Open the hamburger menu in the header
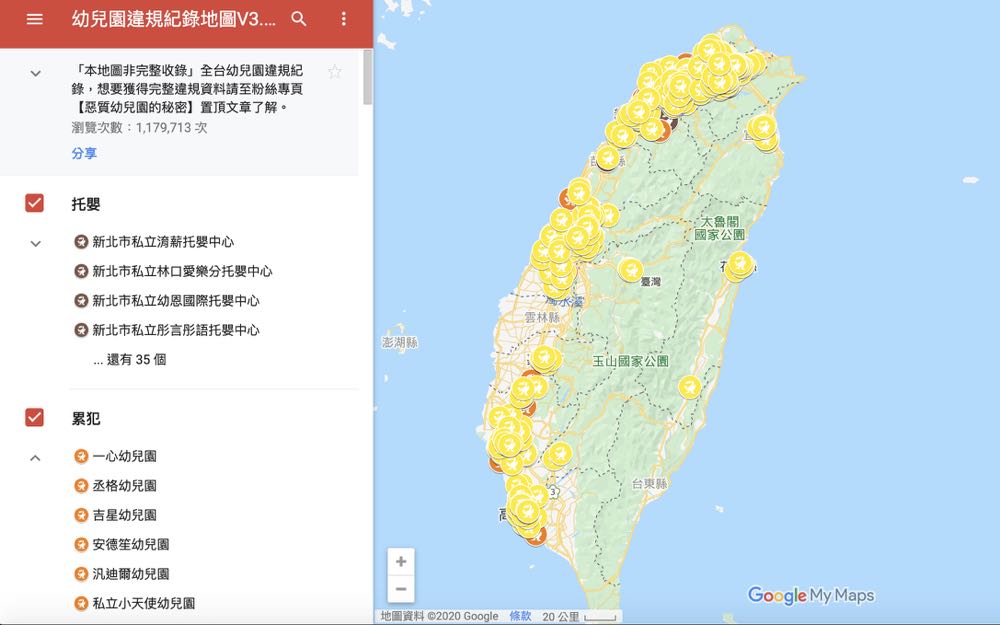The width and height of the screenshot is (1000, 625). [35, 19]
